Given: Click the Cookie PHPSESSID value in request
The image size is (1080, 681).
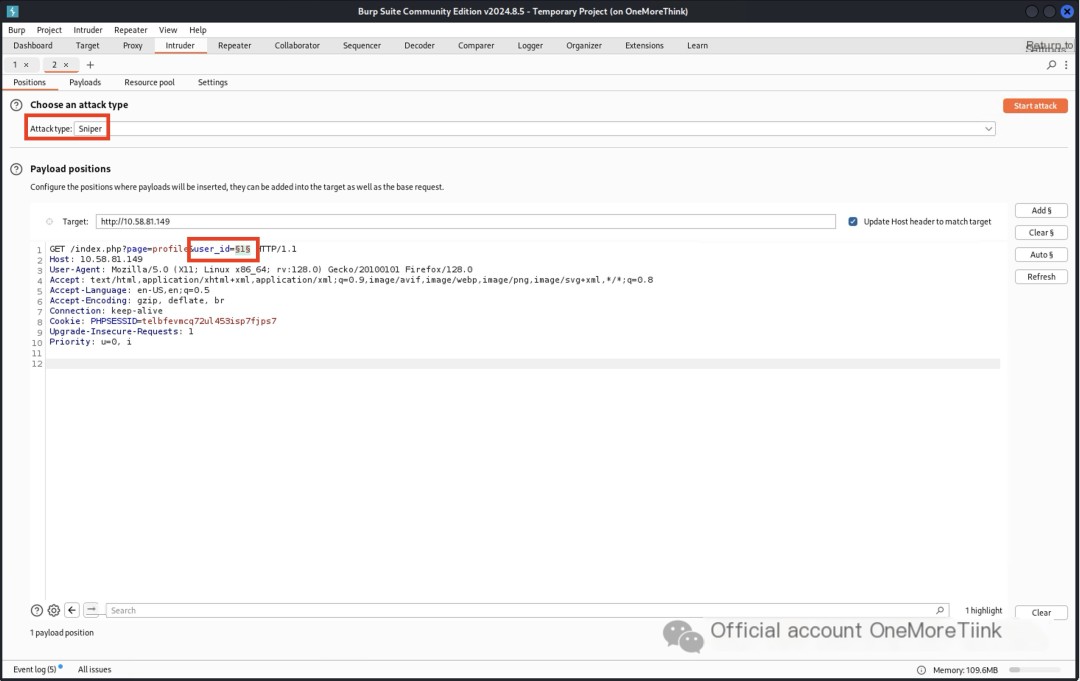Looking at the screenshot, I should pyautogui.click(x=209, y=321).
